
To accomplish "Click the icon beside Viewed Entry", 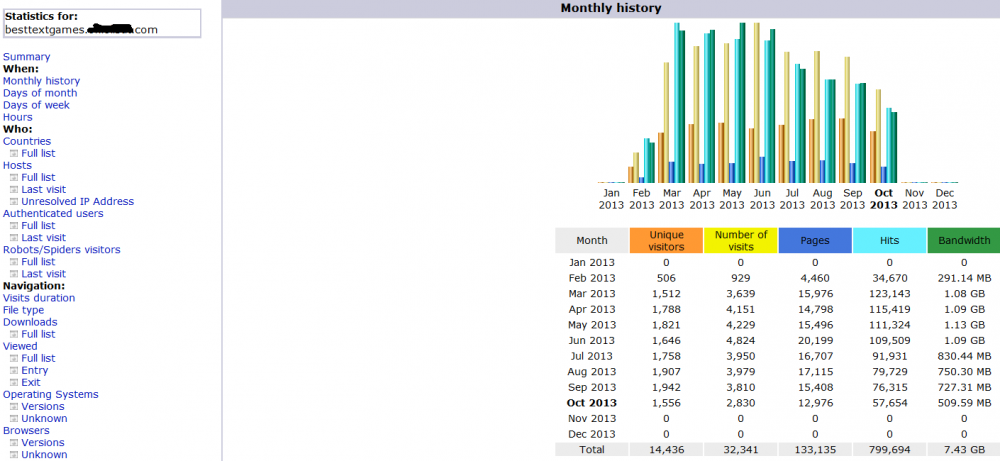I will pyautogui.click(x=13, y=371).
